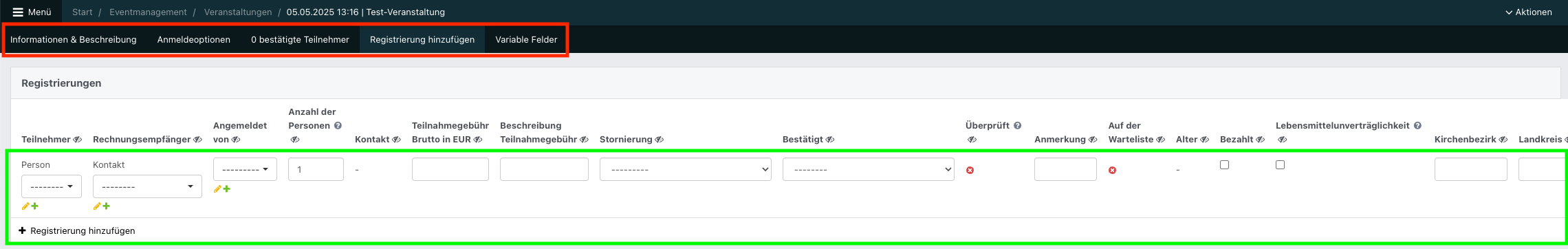Open the Stornierung dropdown

coord(685,169)
